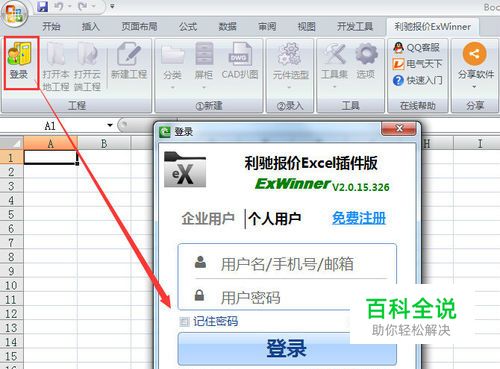Expand the 分类 dropdown arrow
The image size is (500, 369).
pyautogui.click(x=172, y=87)
